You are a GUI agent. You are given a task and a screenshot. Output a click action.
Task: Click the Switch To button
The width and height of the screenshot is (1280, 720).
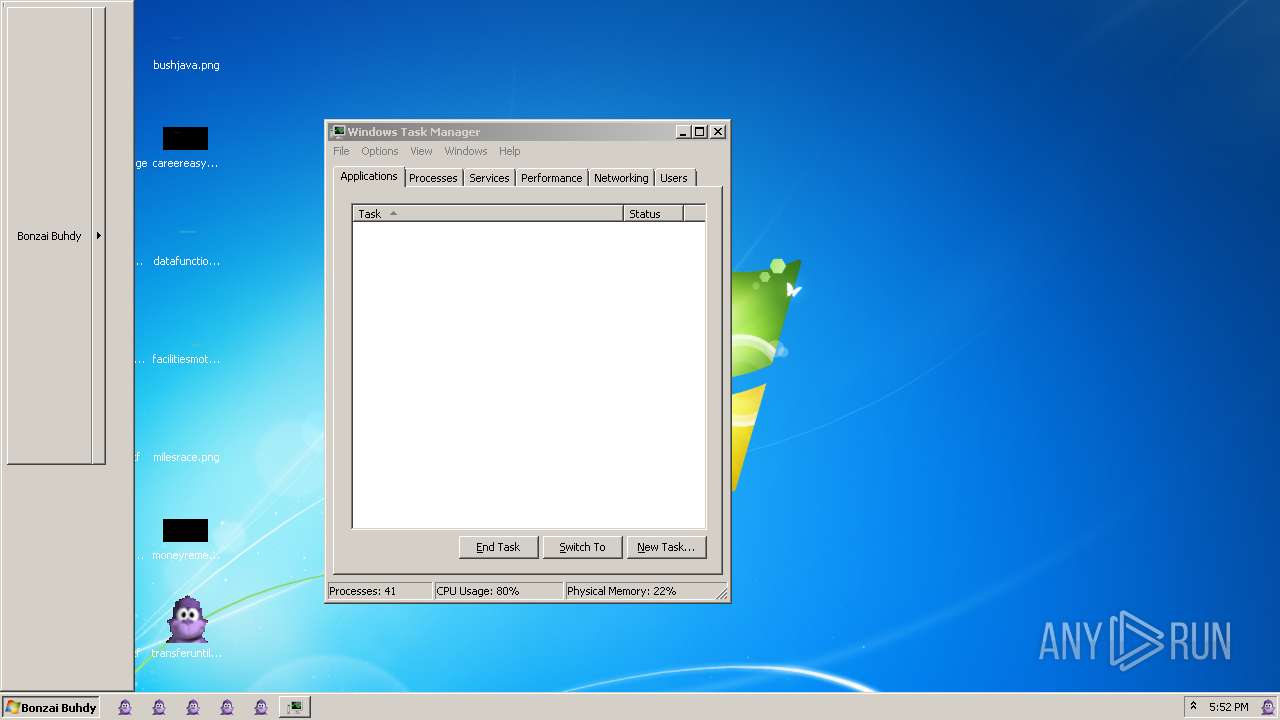click(582, 547)
